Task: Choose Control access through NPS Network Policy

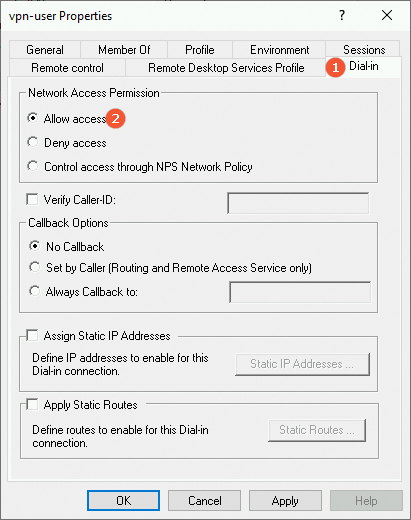Action: [33, 166]
